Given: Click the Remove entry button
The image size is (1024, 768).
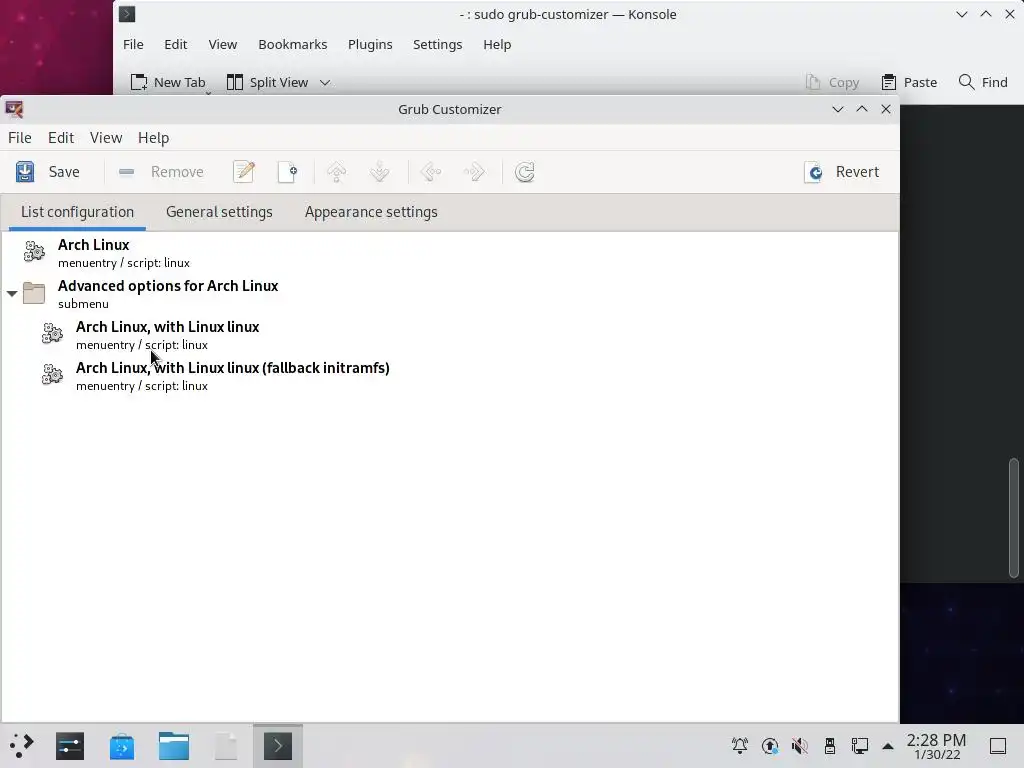Looking at the screenshot, I should [x=161, y=172].
